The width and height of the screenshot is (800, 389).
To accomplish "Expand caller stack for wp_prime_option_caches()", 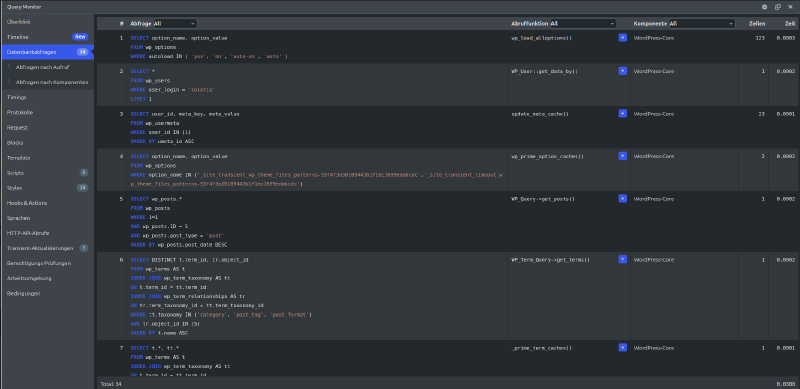I will (622, 156).
